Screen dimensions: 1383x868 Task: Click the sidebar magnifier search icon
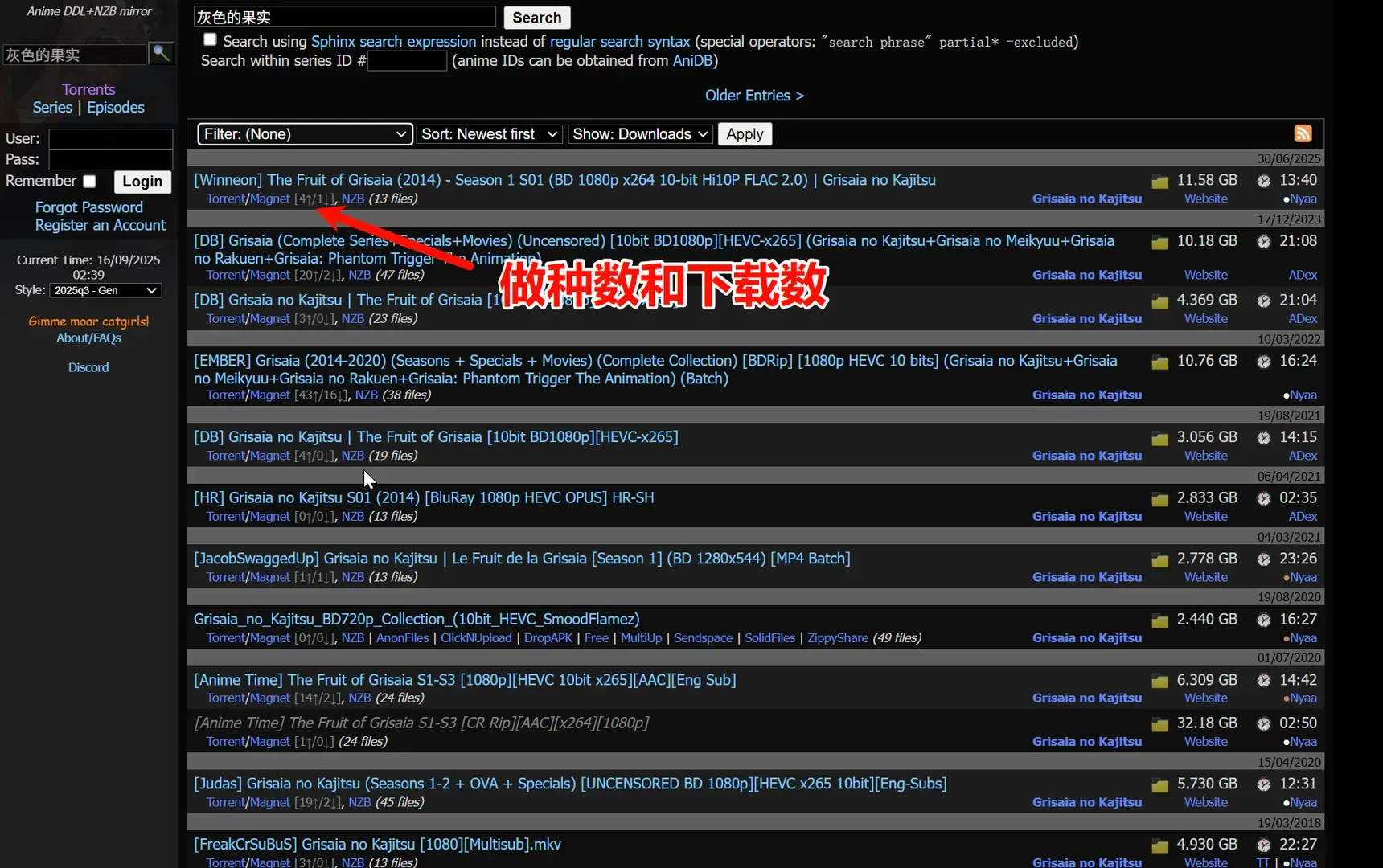[162, 54]
